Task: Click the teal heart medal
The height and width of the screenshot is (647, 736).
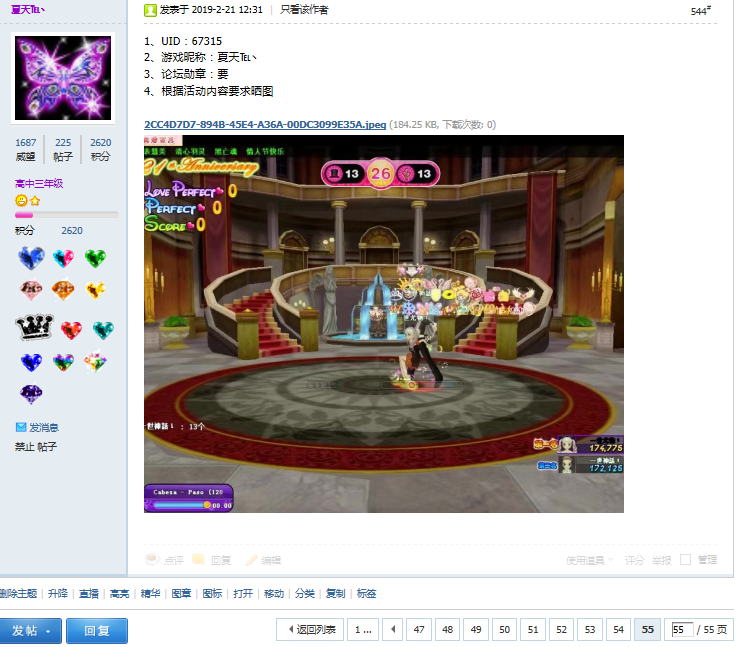Action: (103, 330)
